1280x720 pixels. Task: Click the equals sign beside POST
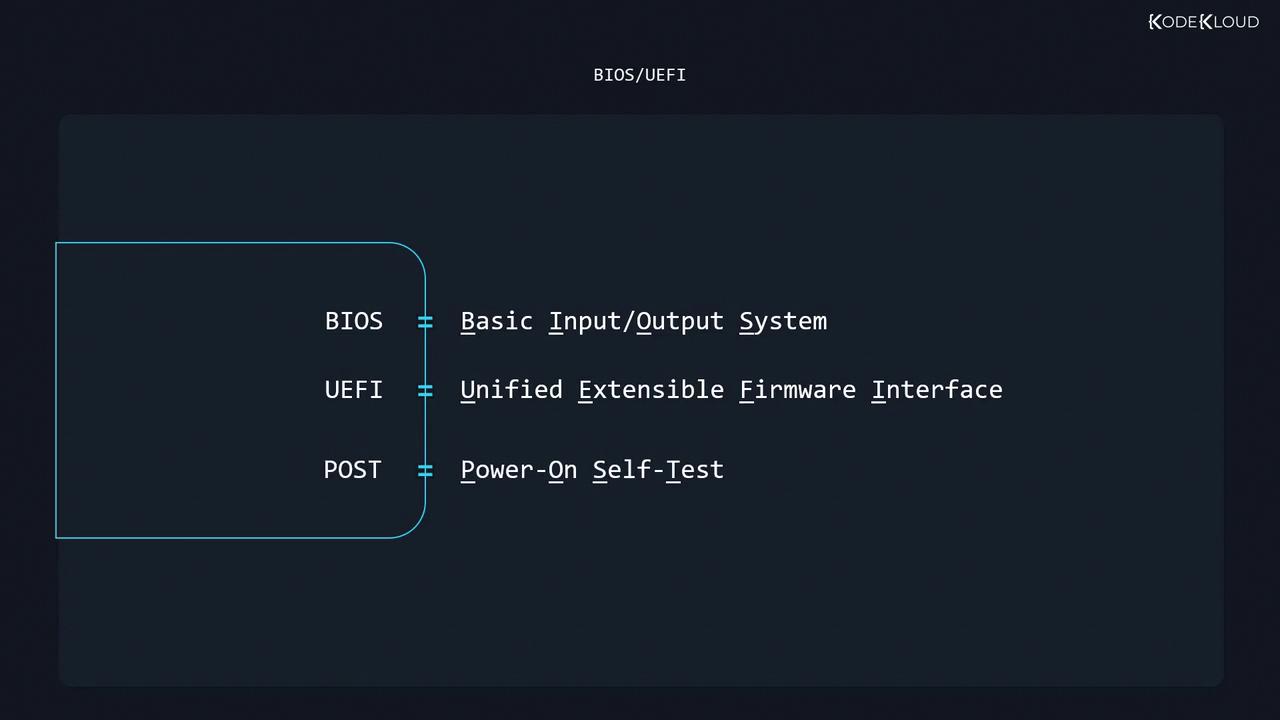425,470
